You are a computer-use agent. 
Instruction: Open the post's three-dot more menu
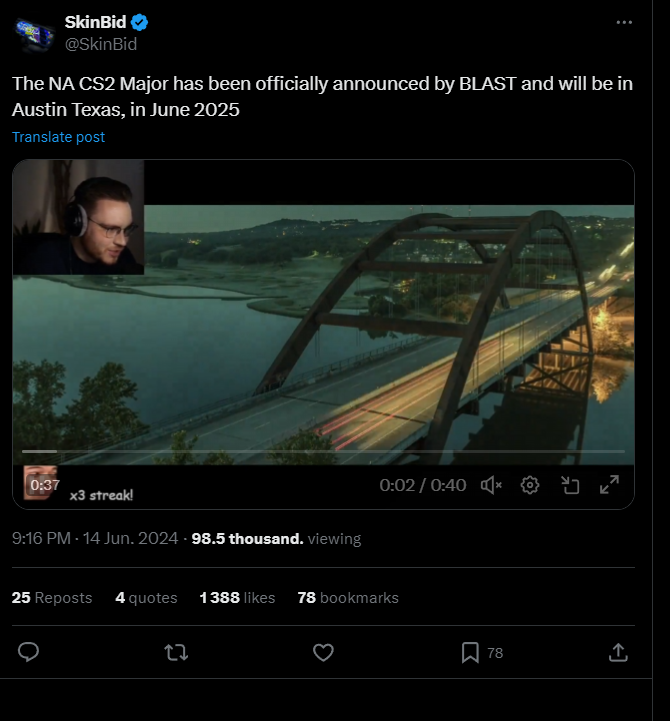click(x=625, y=22)
